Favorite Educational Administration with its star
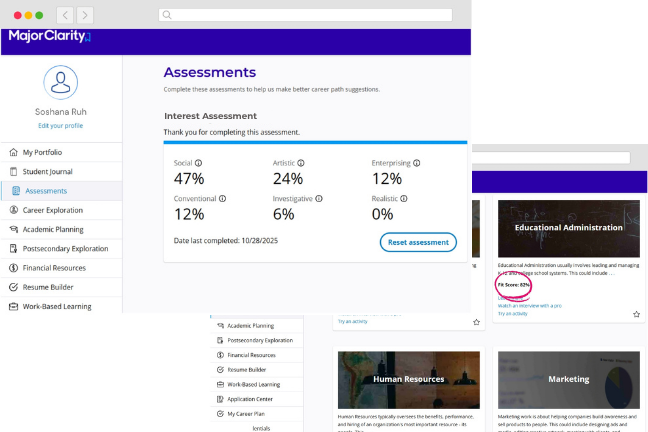Screen dimensions: 648x432 coord(636,314)
